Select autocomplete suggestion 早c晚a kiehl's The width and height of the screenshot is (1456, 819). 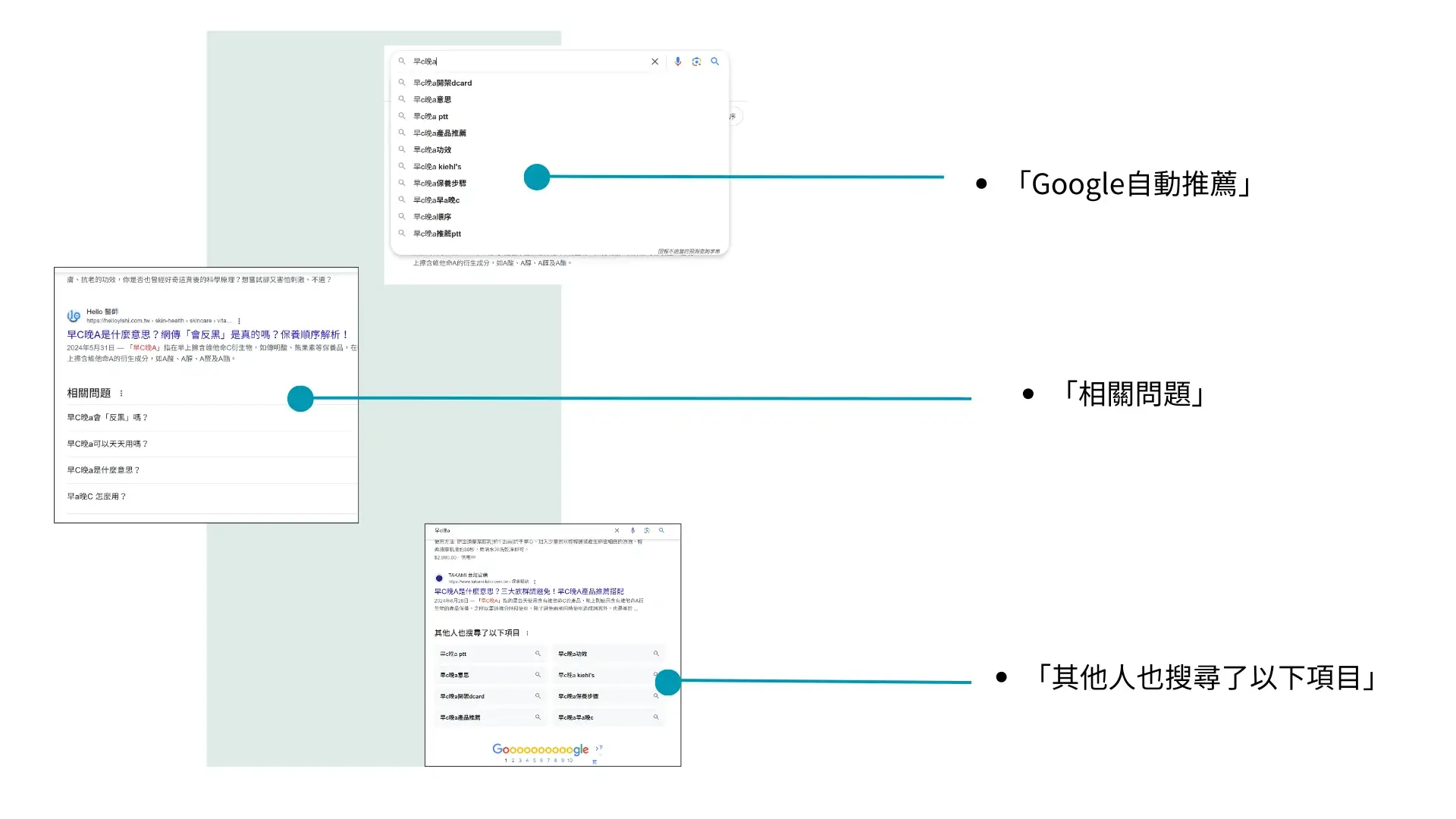pyautogui.click(x=560, y=166)
